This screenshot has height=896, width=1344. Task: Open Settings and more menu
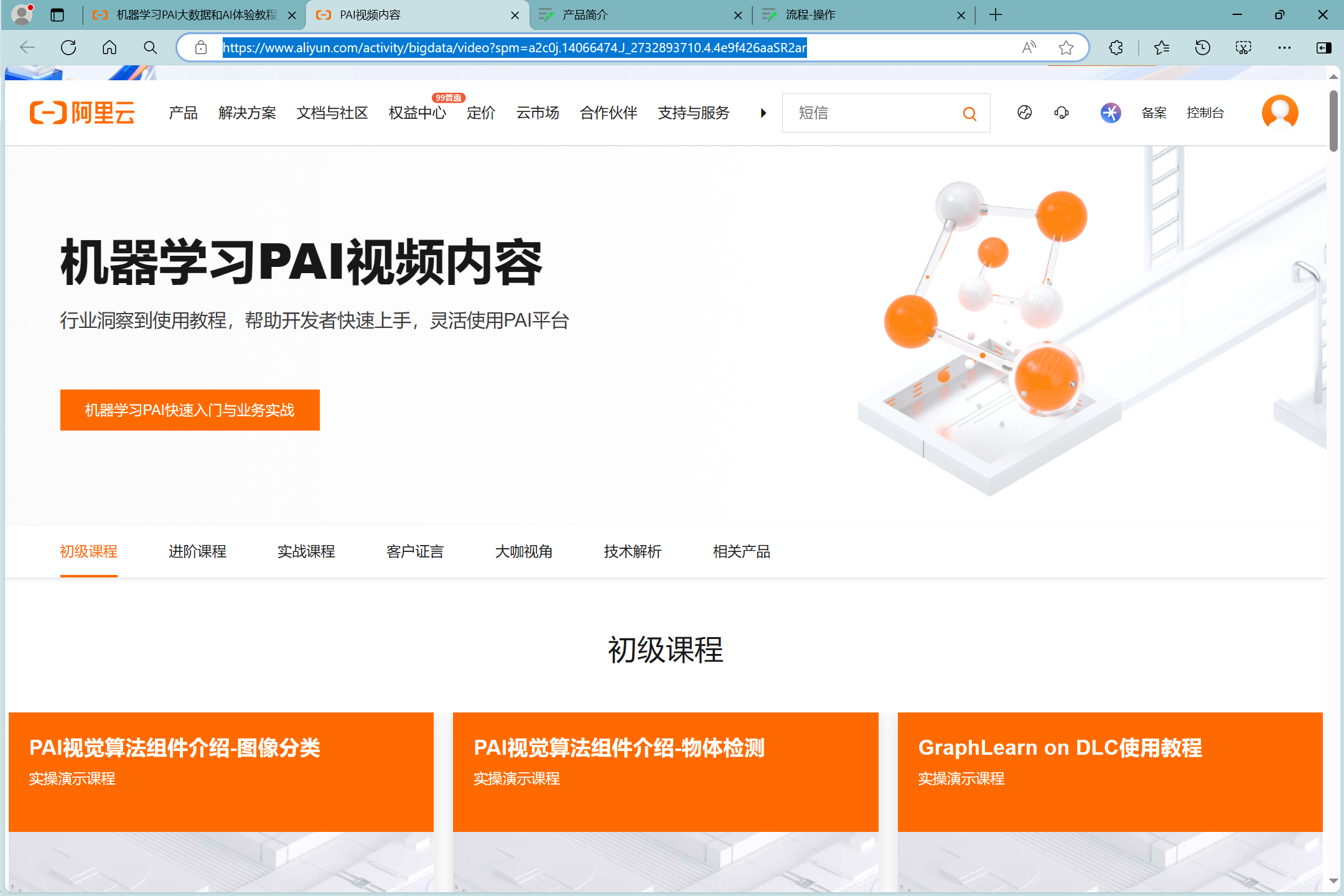coord(1284,47)
